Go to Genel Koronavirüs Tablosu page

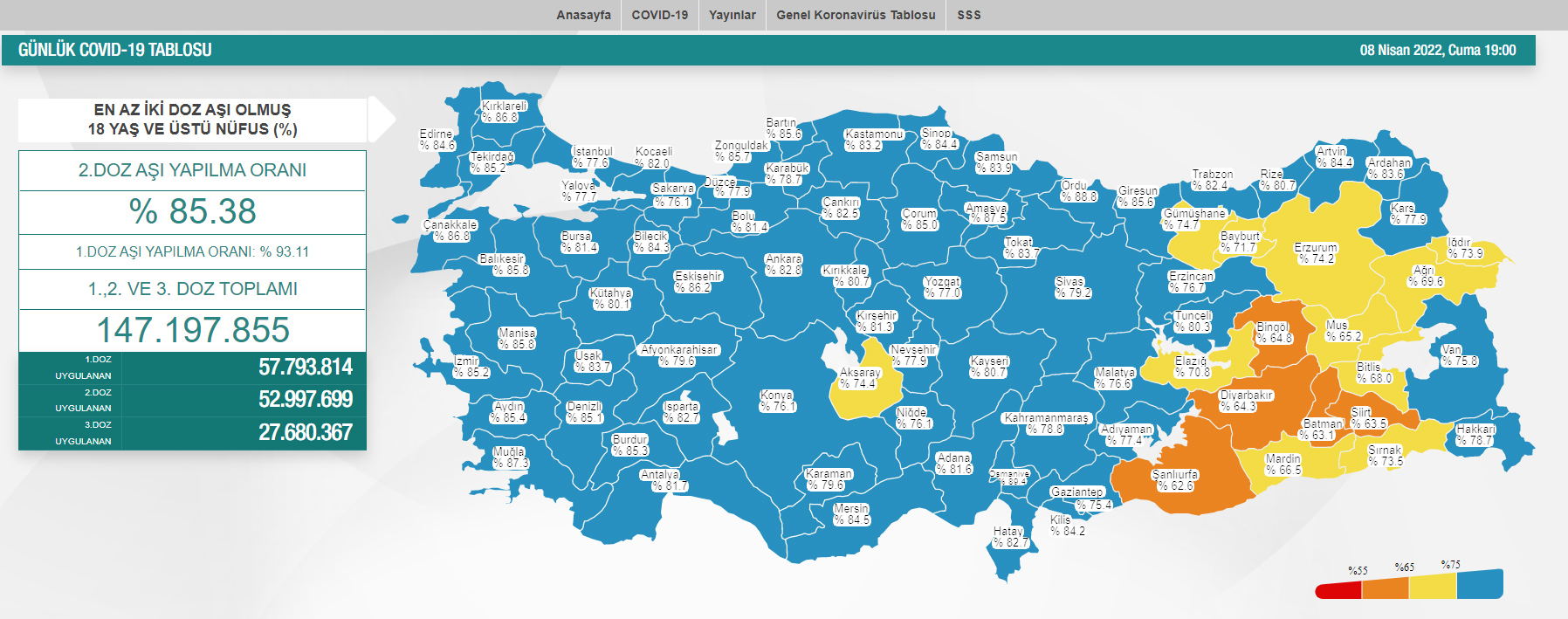click(856, 15)
